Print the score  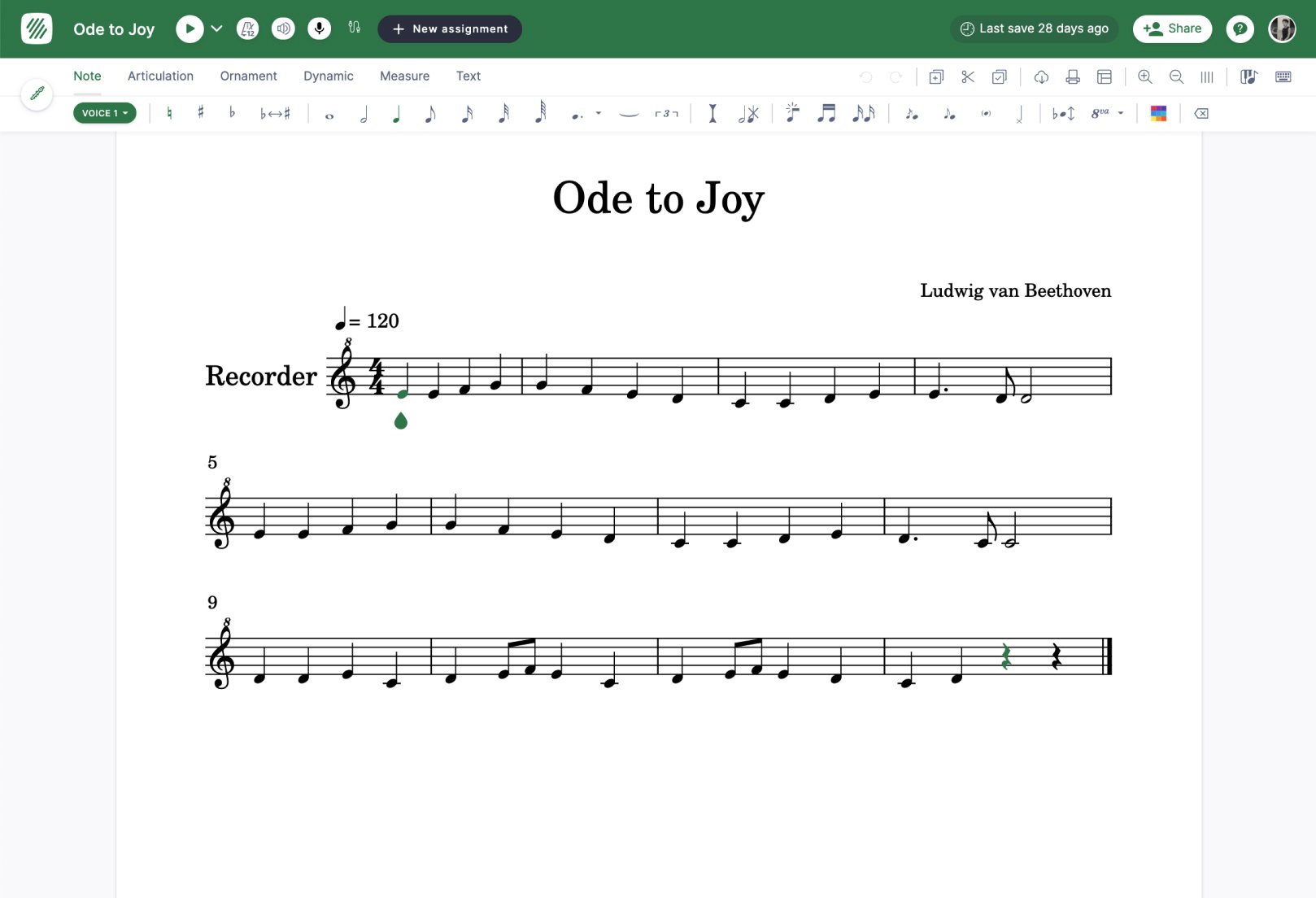[1073, 77]
